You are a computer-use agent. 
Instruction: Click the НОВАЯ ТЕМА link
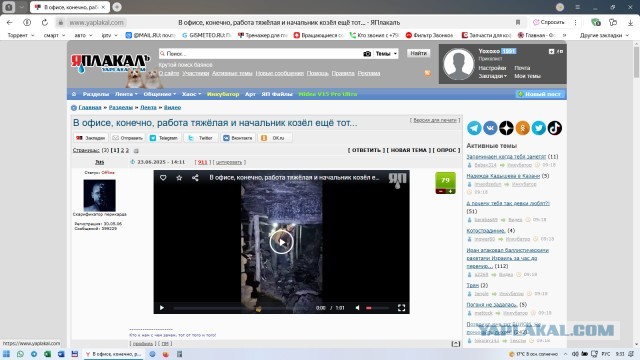point(409,150)
